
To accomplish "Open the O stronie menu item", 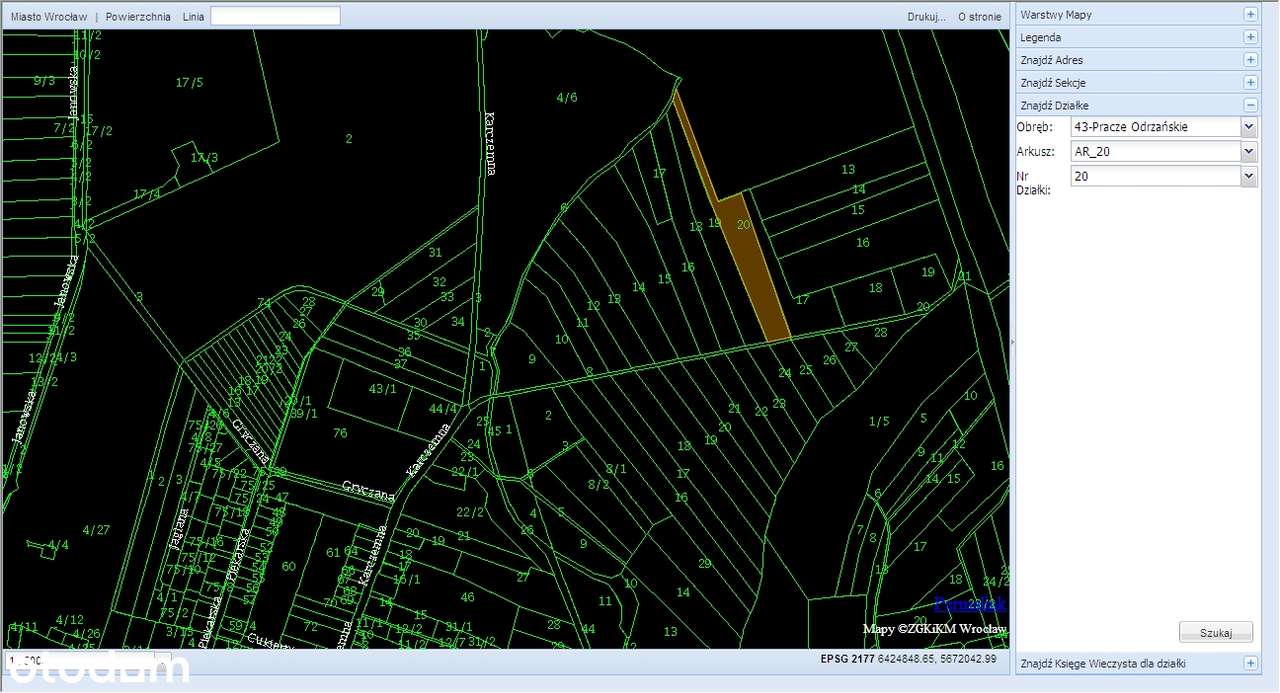I will click(x=979, y=17).
